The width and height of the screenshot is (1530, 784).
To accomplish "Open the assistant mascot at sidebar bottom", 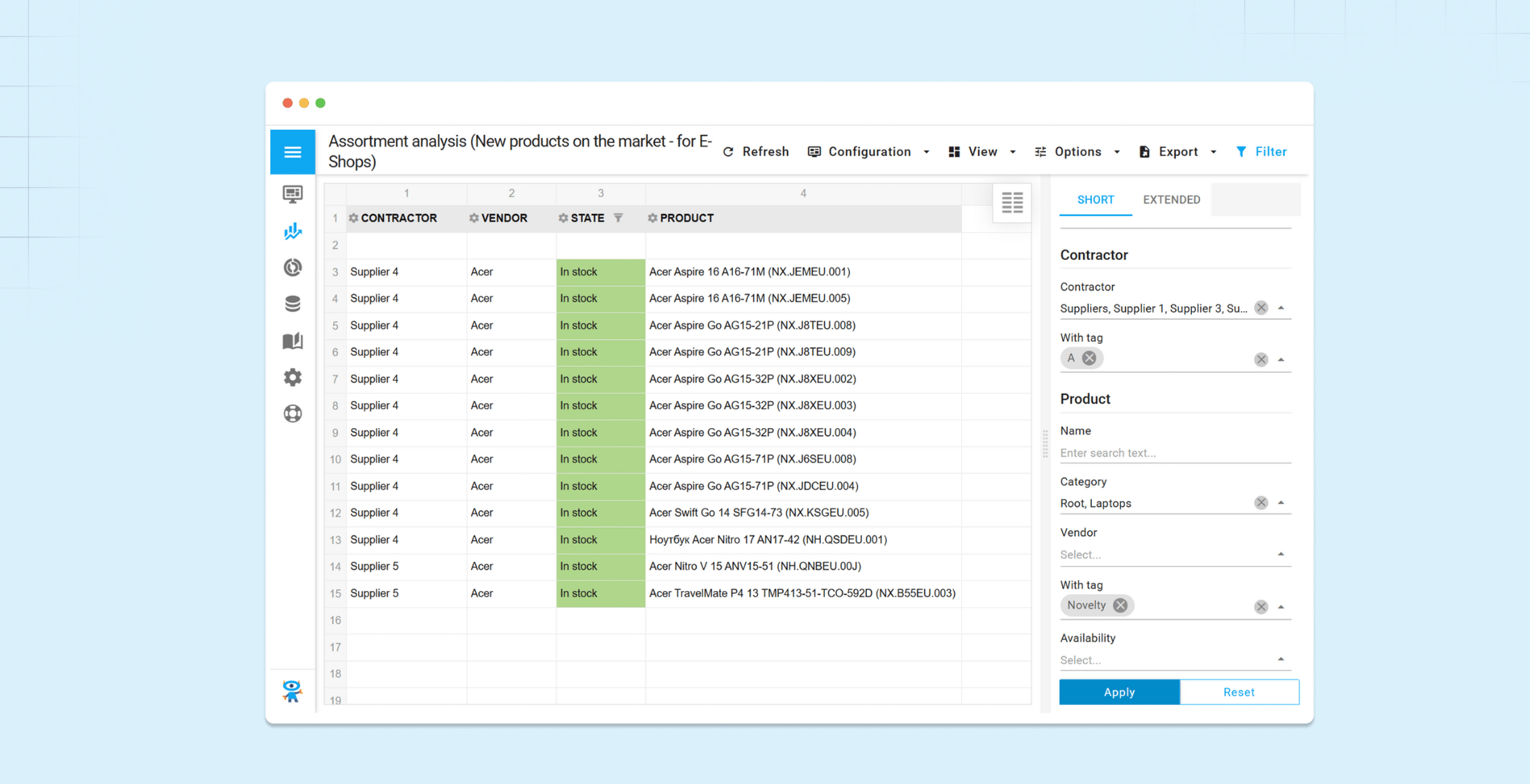I will tap(292, 690).
